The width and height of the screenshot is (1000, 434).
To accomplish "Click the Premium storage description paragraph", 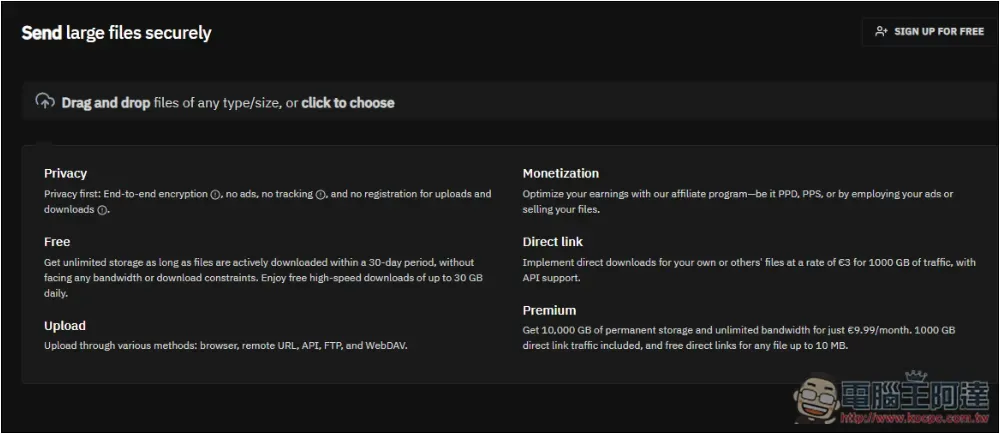I will (739, 338).
